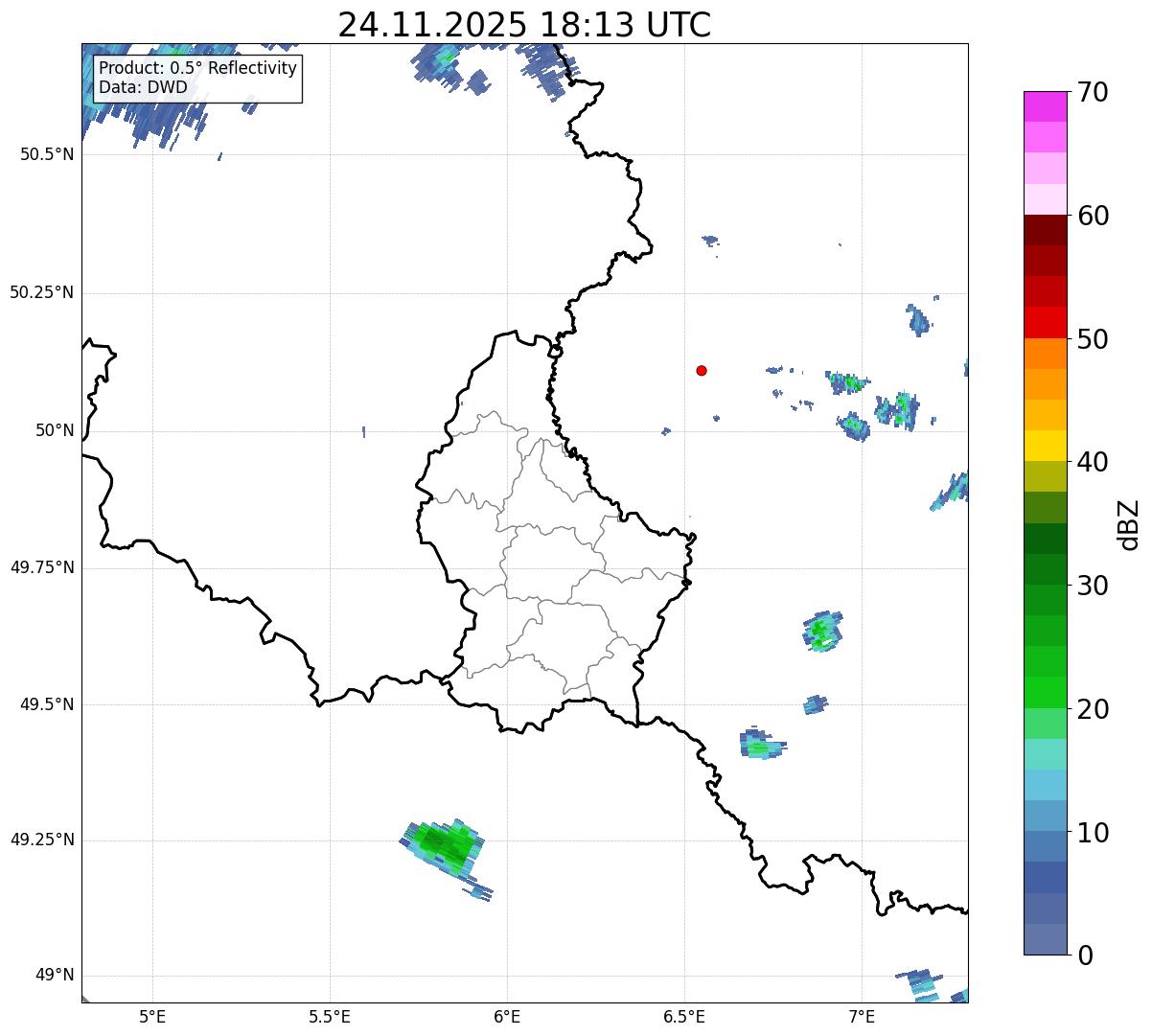Viewport: 1152px width, 1036px height.
Task: Click the '49.75°N' latitude label
Action: (41, 567)
